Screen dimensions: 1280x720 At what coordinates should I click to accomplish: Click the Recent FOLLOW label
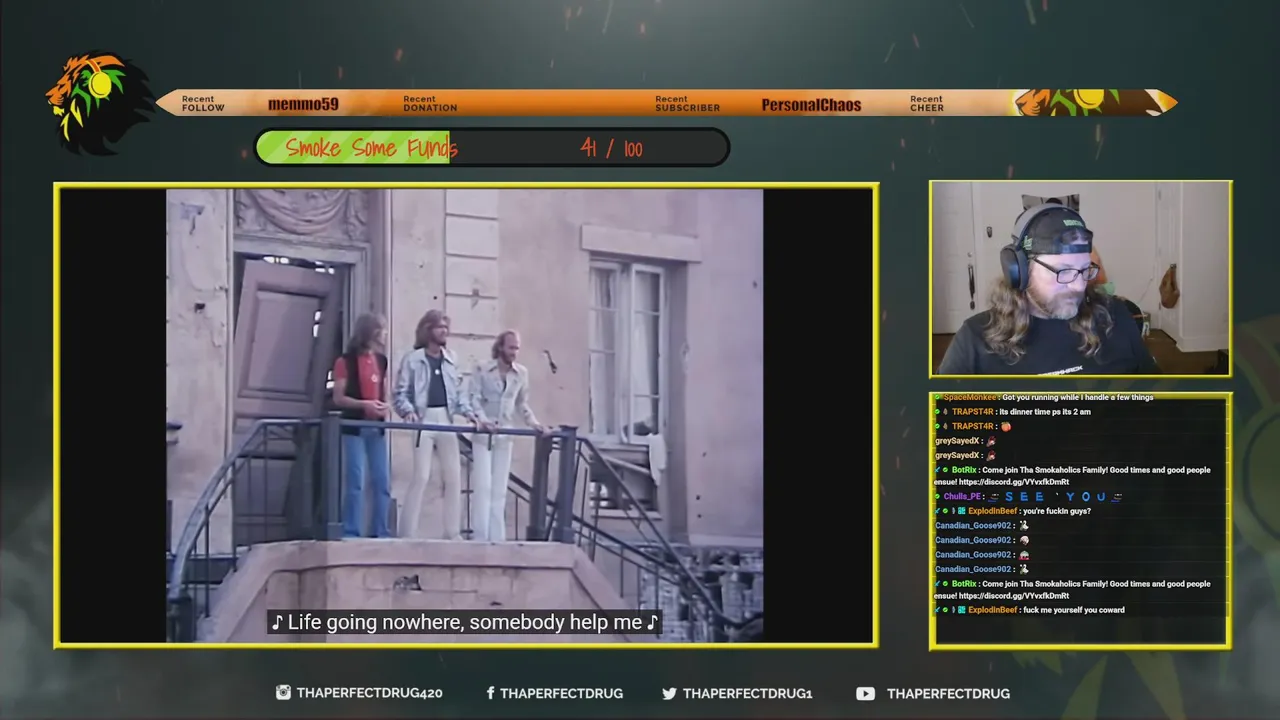(x=203, y=103)
